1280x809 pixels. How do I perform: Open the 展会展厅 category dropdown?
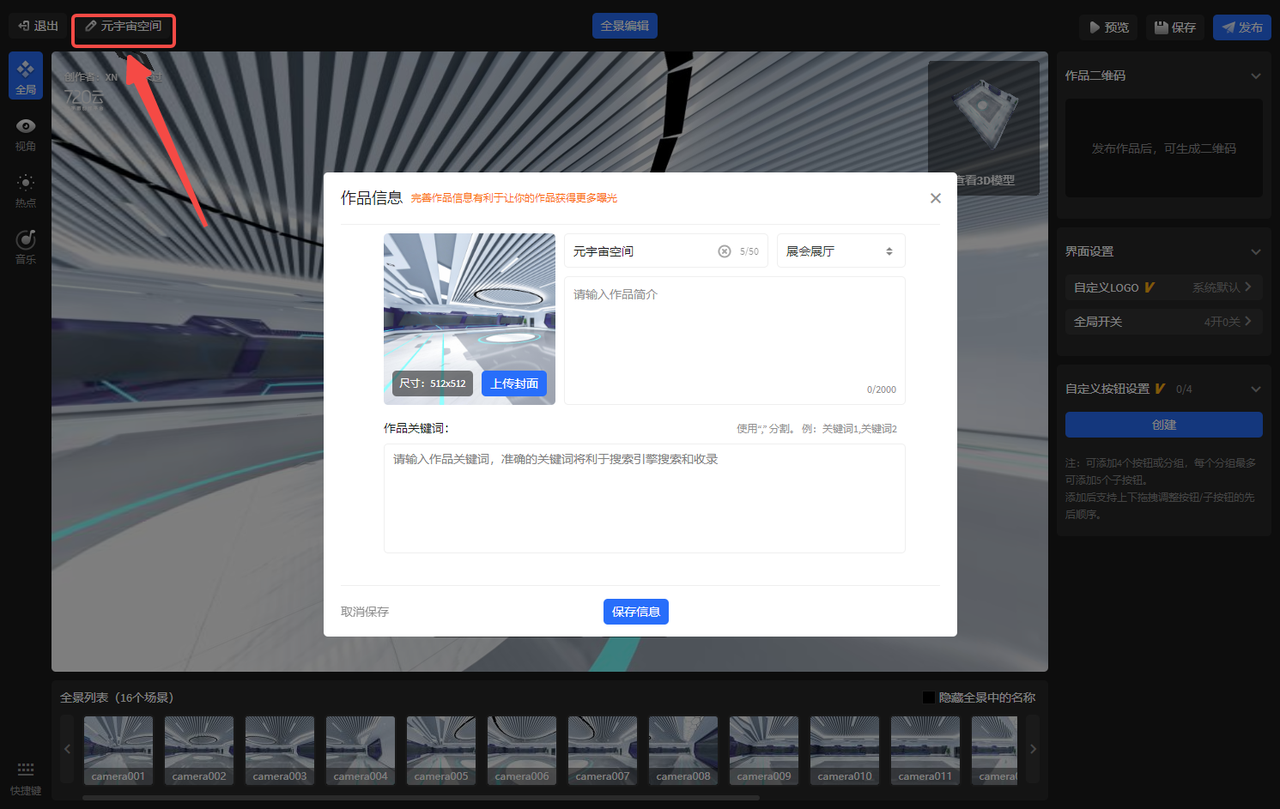coord(840,251)
